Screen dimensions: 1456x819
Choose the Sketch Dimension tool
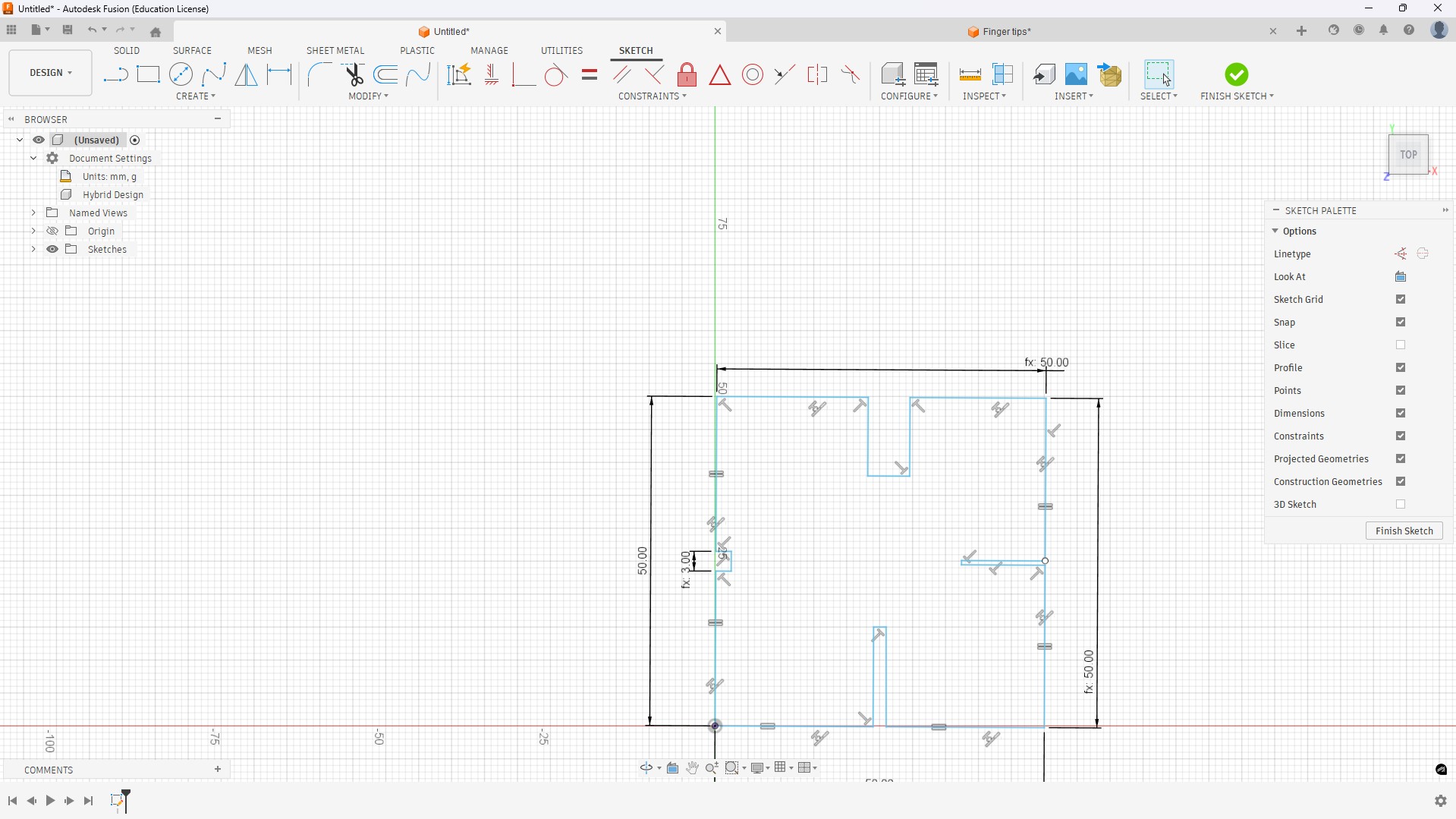279,74
